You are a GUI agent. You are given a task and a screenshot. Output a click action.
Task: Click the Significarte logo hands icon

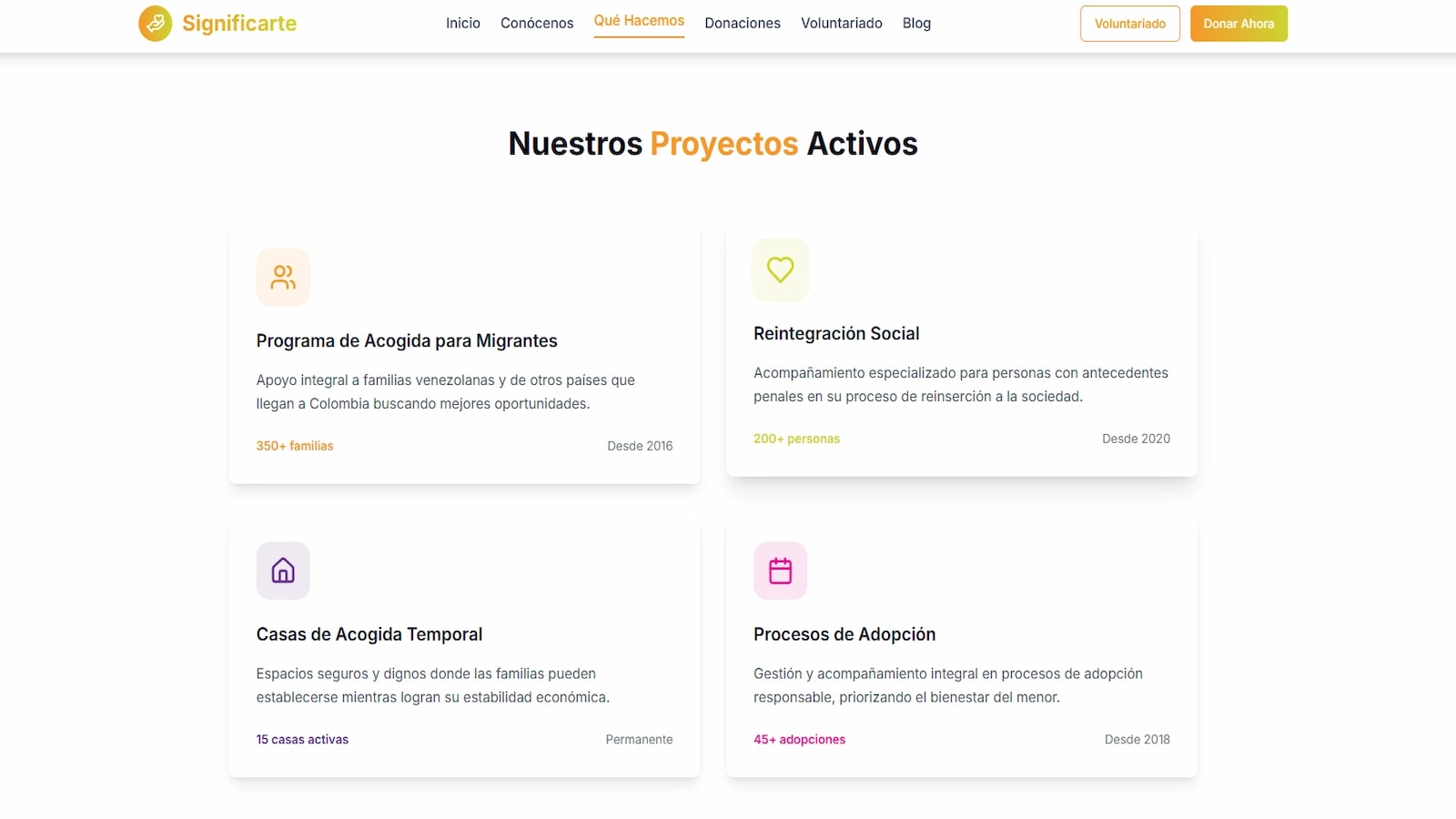[155, 24]
